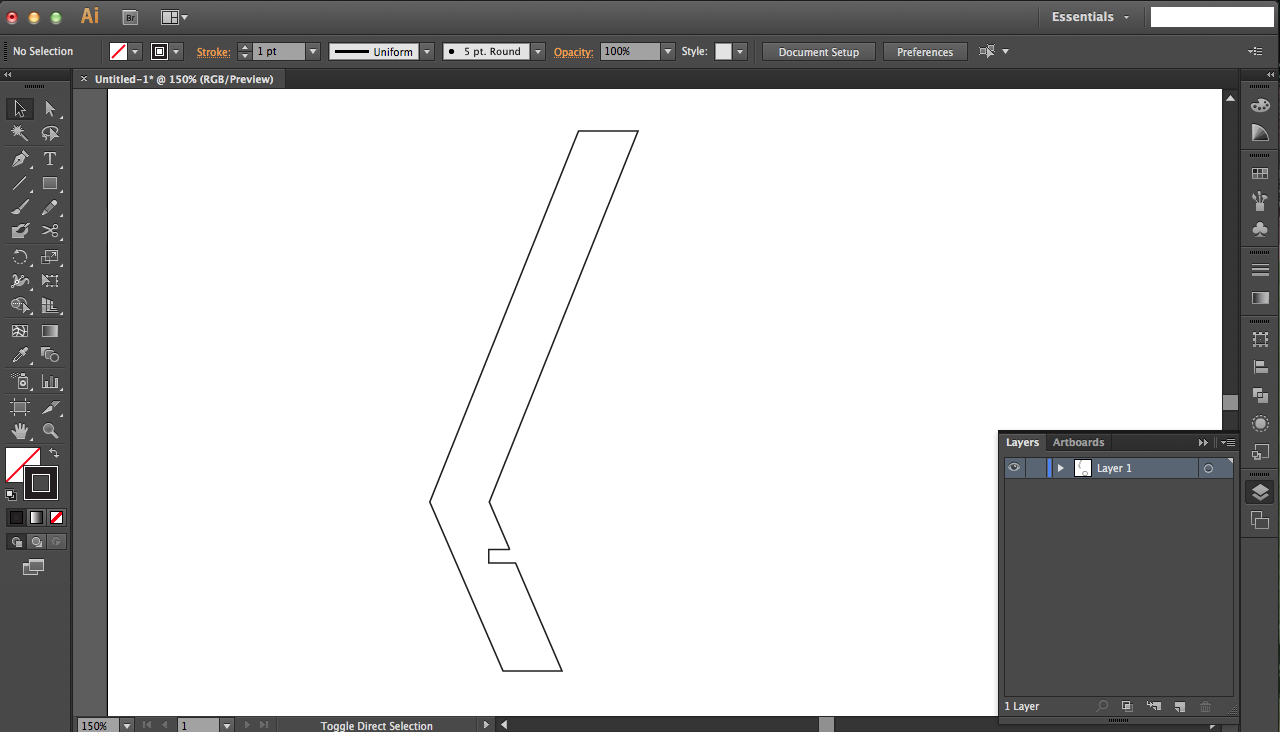Click the Layer 1 target circle

pyautogui.click(x=1208, y=468)
